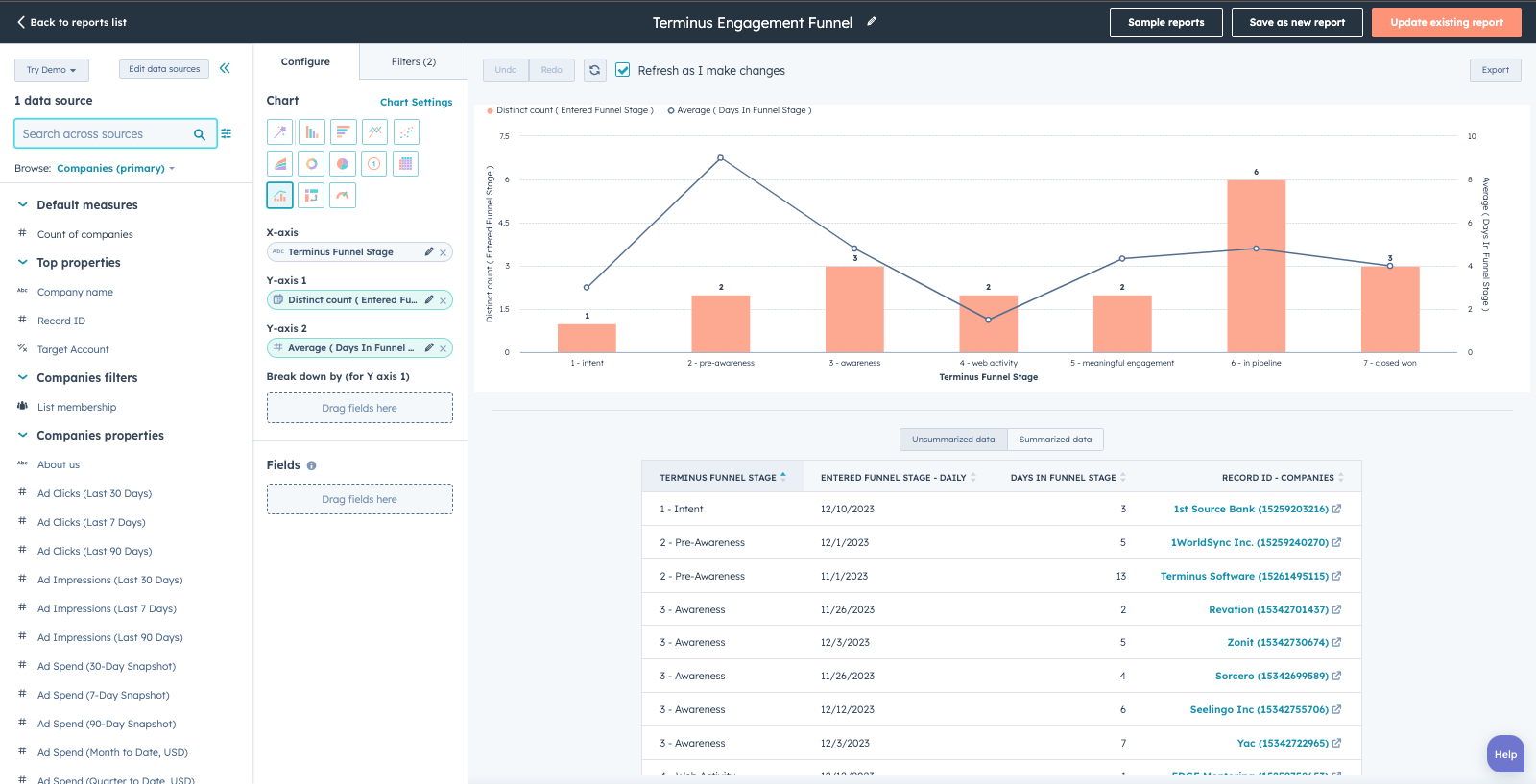1536x784 pixels.
Task: Select the vertical bar chart type
Action: pos(311,132)
